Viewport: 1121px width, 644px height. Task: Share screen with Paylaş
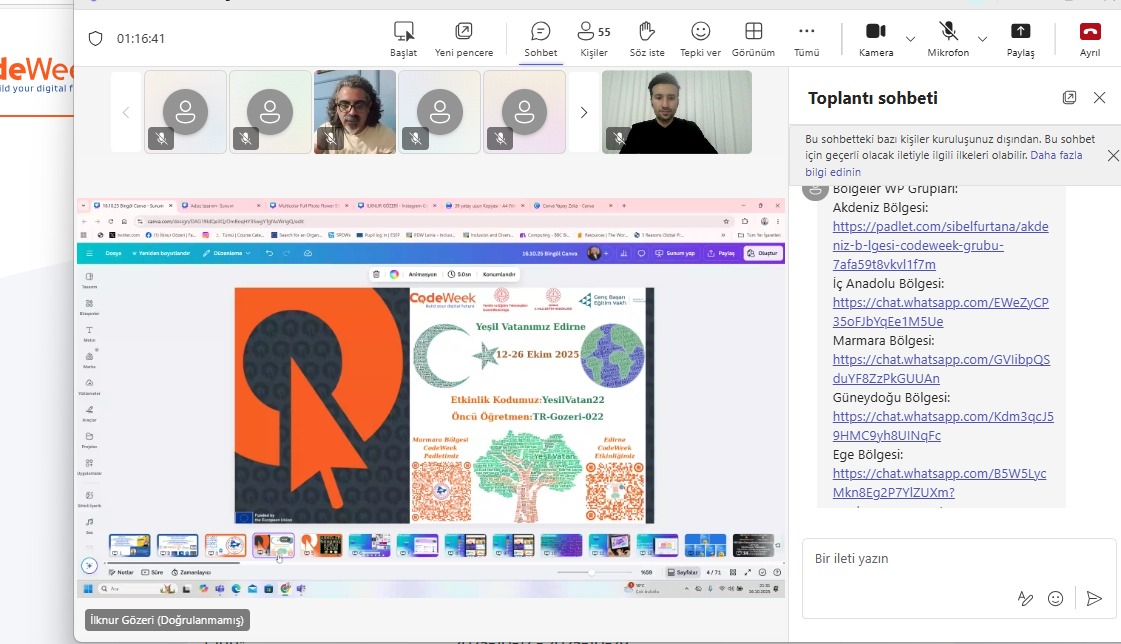(1020, 39)
